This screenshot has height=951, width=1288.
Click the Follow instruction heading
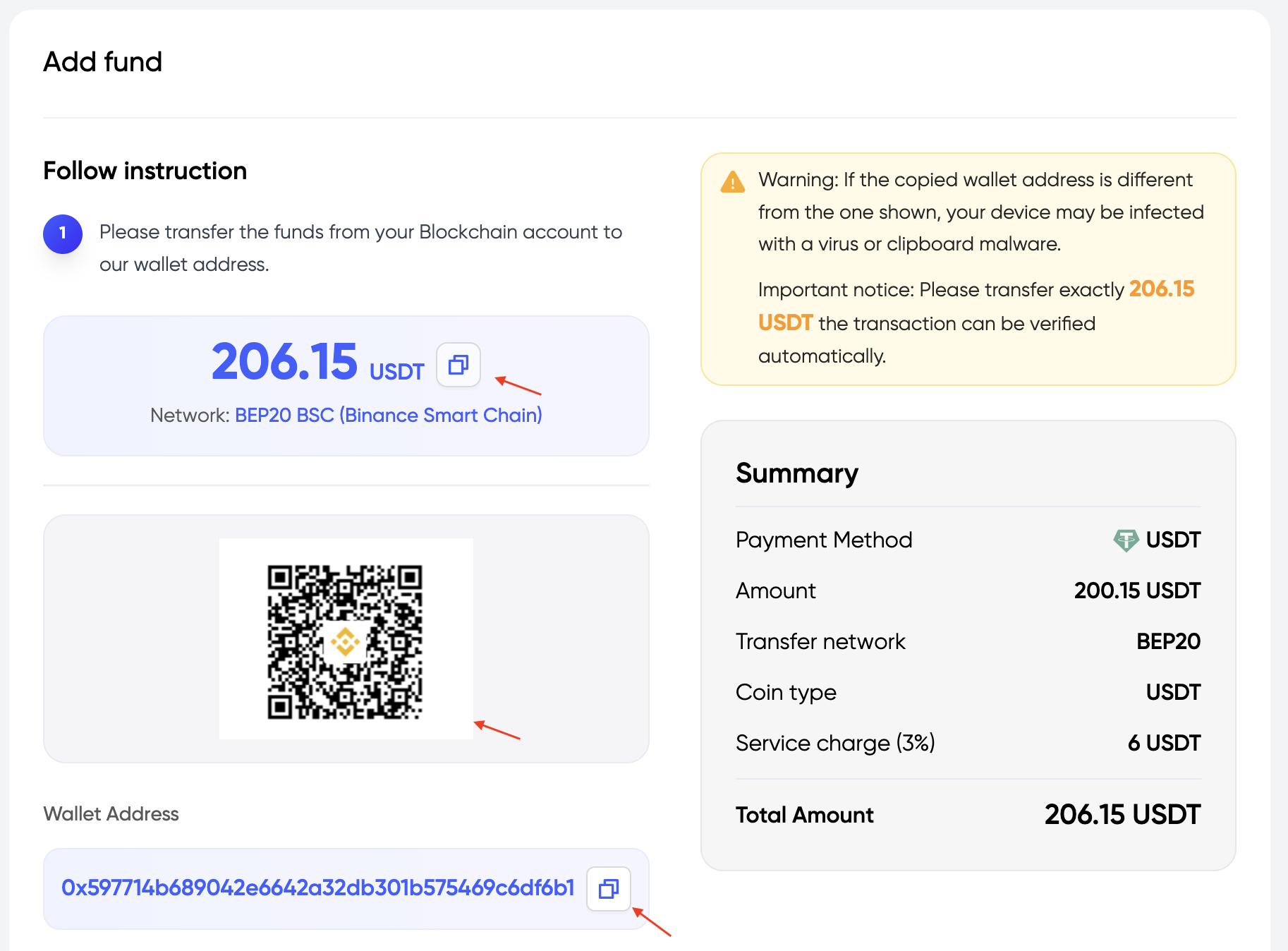(x=145, y=170)
